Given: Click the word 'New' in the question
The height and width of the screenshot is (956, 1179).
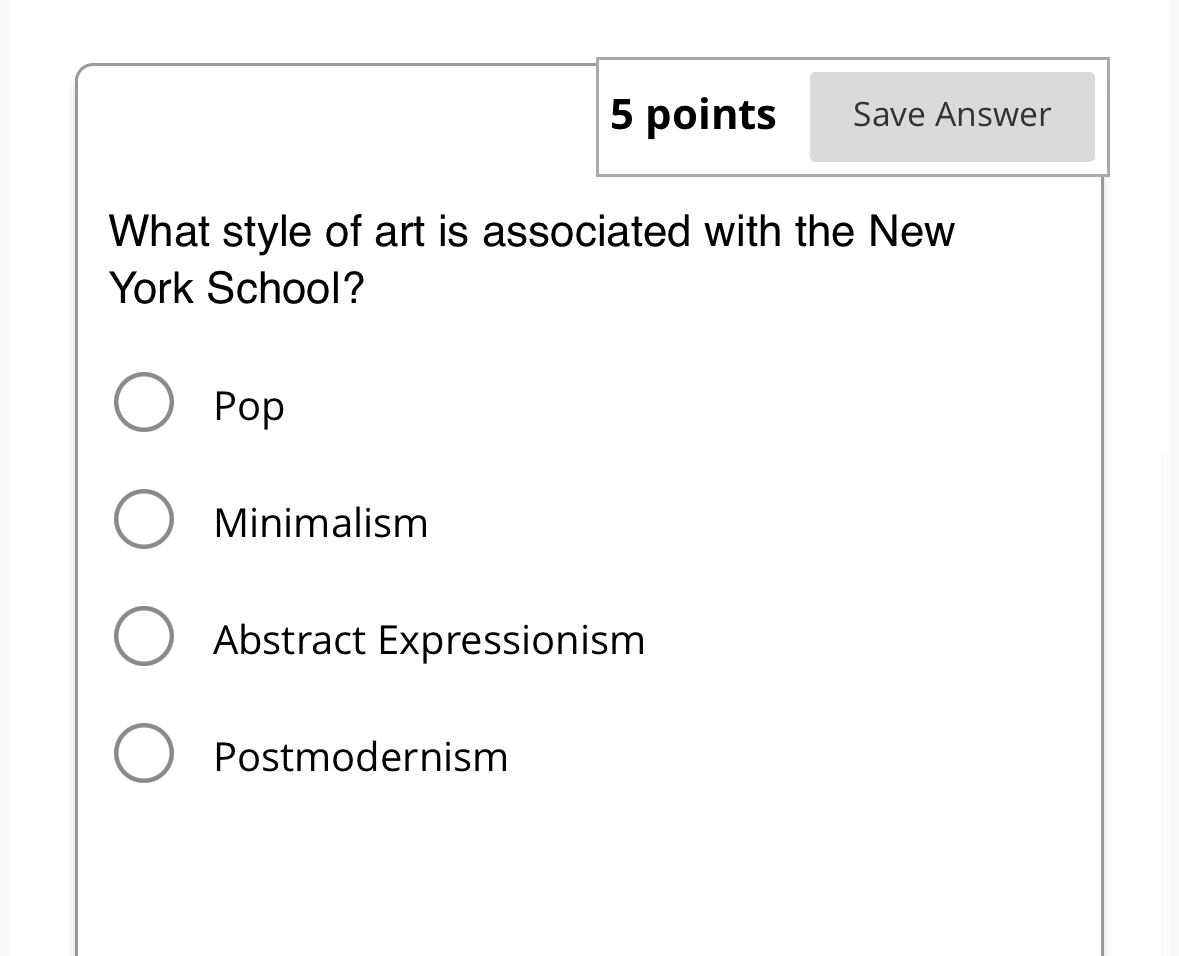Looking at the screenshot, I should pyautogui.click(x=911, y=232).
